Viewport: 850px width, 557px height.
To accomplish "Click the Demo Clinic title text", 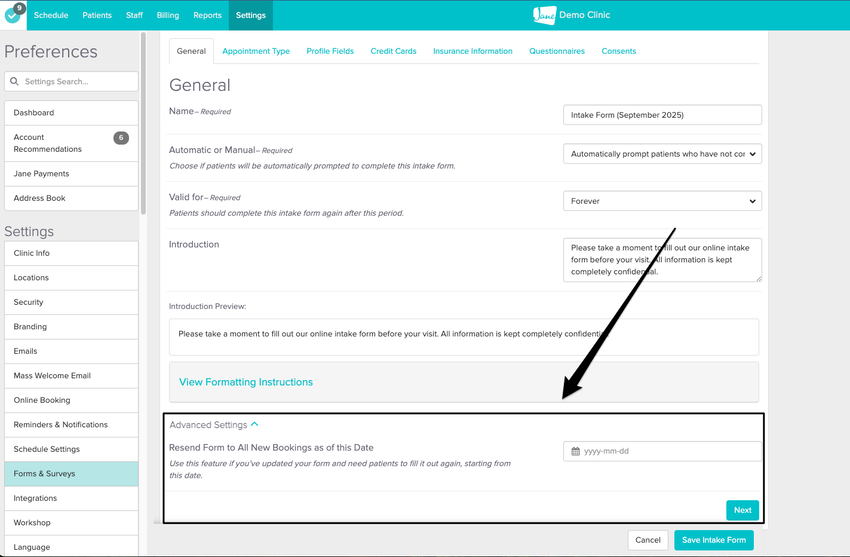I will click(584, 15).
